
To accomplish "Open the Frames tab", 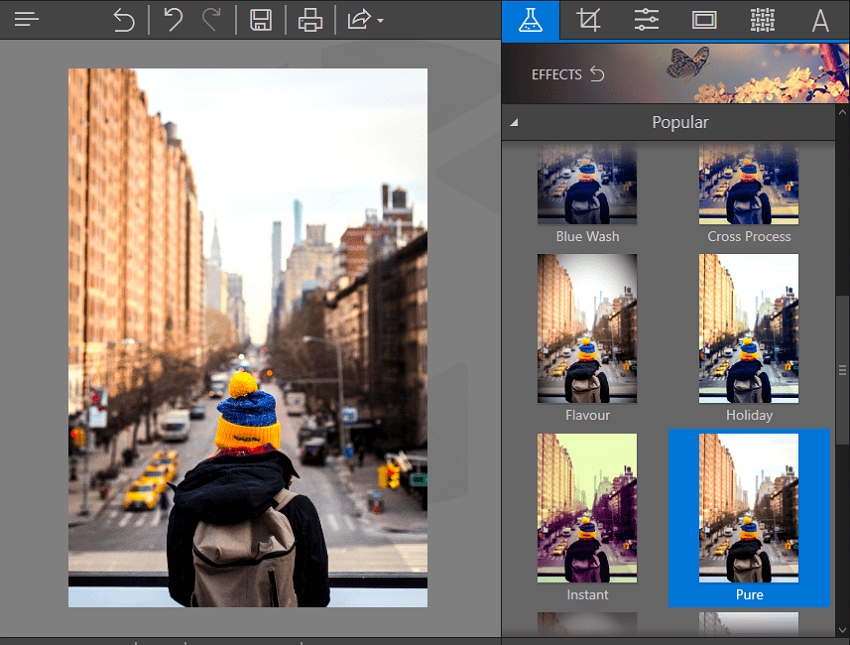I will (x=704, y=20).
